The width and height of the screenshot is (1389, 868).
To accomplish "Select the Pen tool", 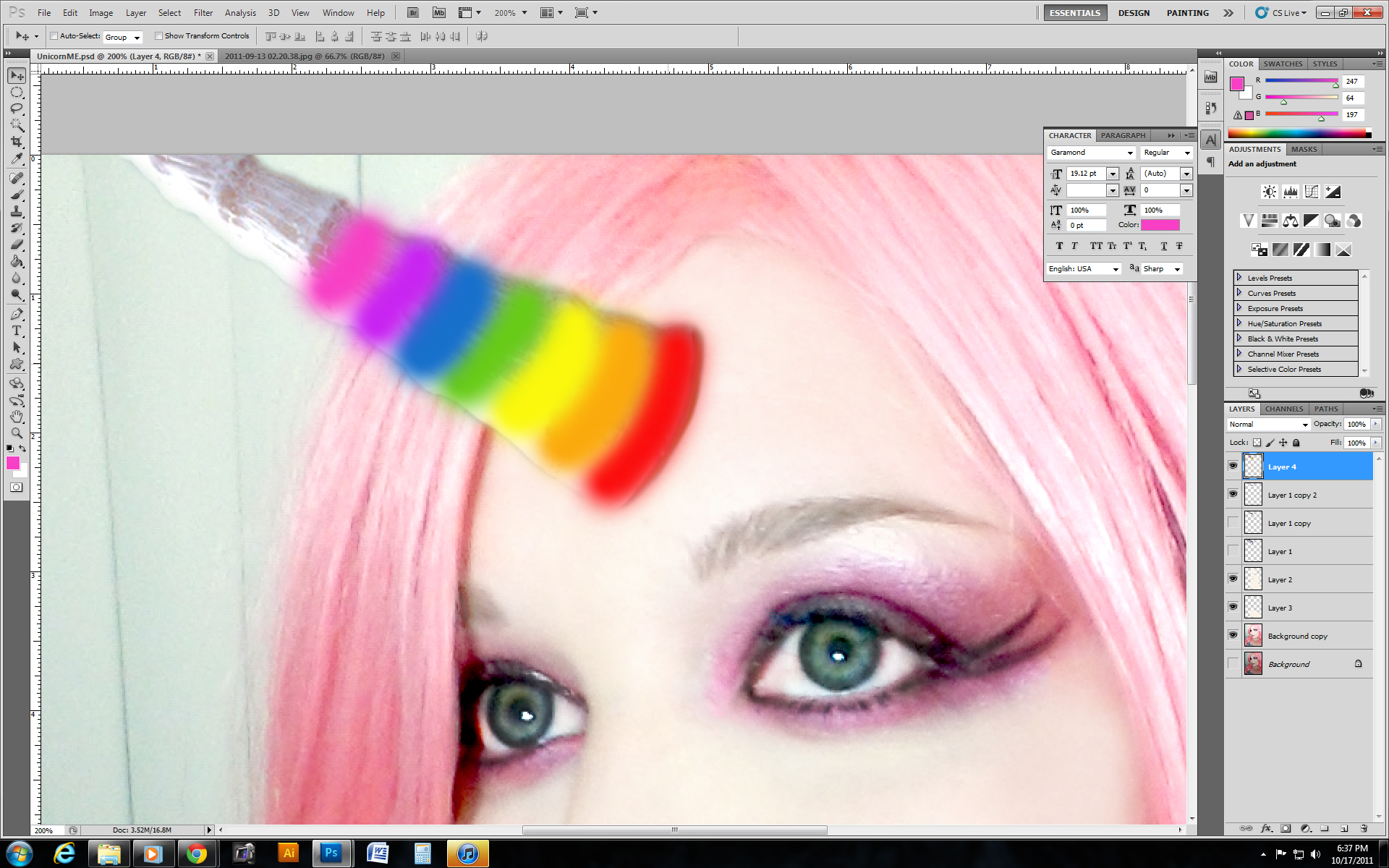I will [x=17, y=314].
